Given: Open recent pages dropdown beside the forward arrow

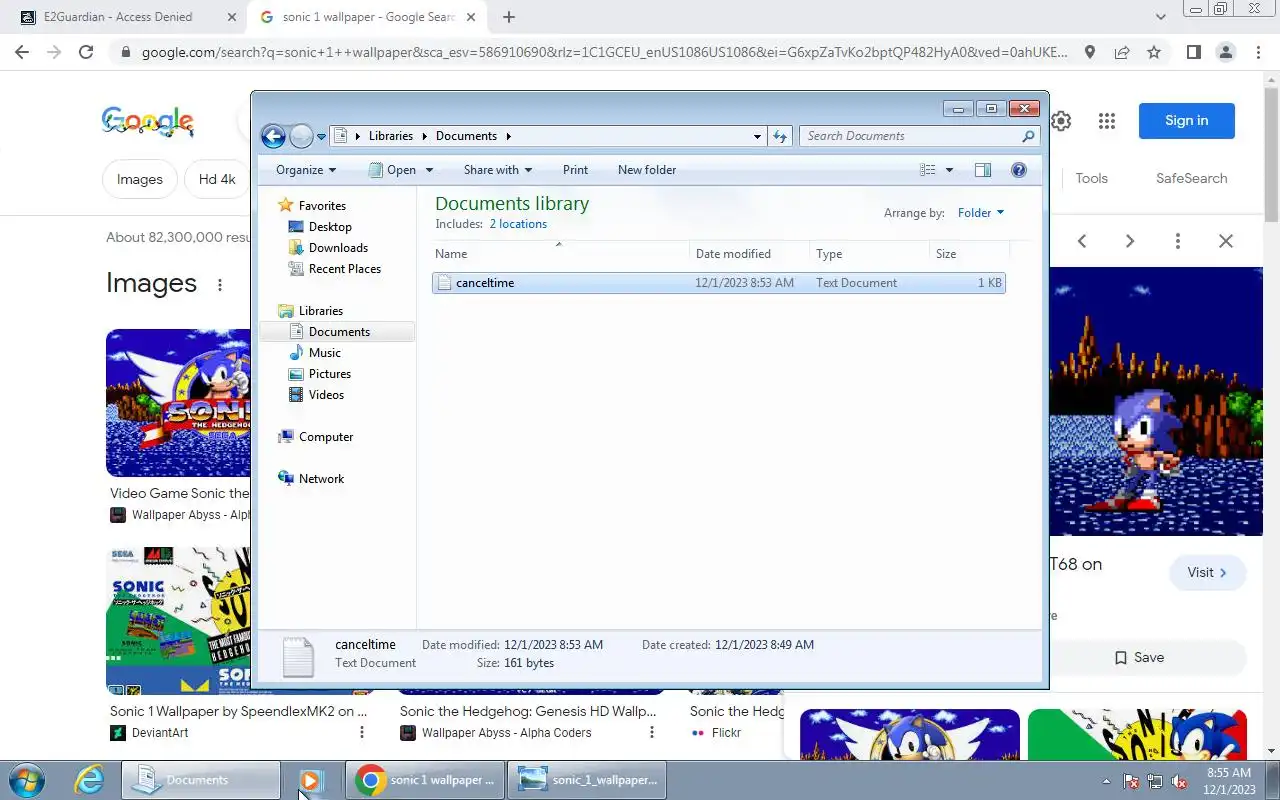Looking at the screenshot, I should coord(321,137).
